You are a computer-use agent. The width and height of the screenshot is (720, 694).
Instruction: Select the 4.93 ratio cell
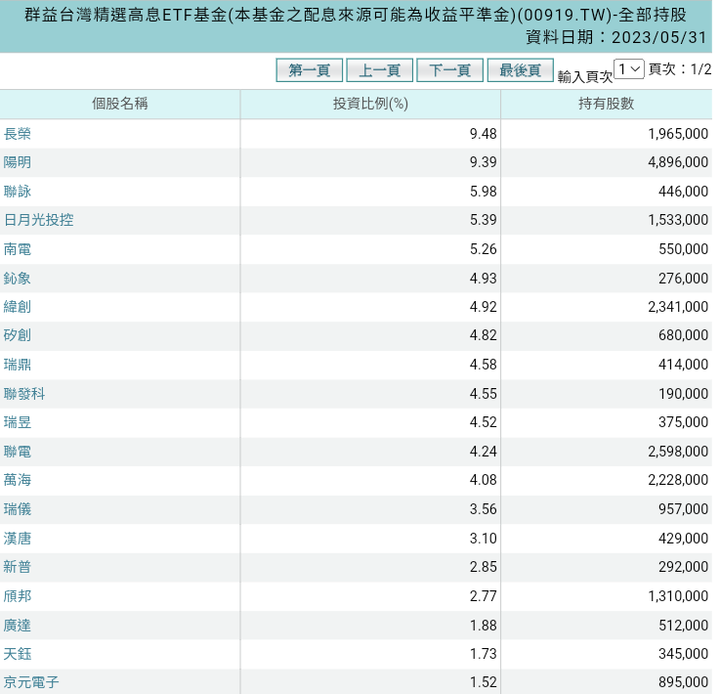(483, 278)
